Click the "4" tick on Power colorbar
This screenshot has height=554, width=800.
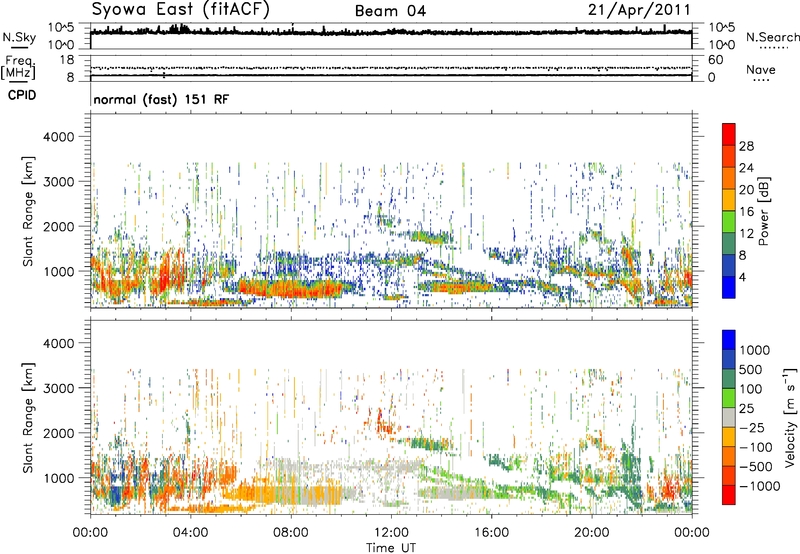(743, 277)
